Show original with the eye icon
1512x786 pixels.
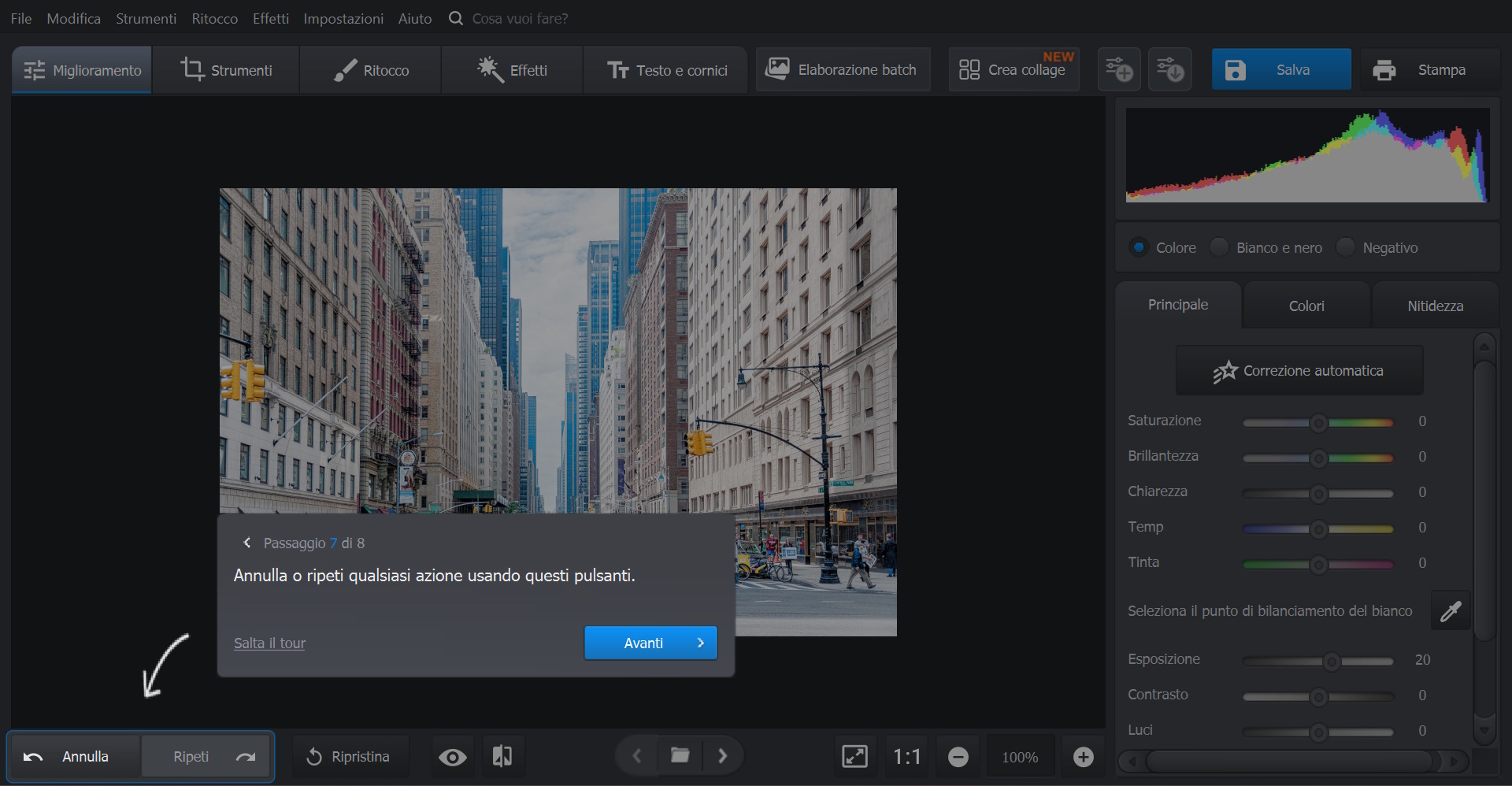point(452,757)
